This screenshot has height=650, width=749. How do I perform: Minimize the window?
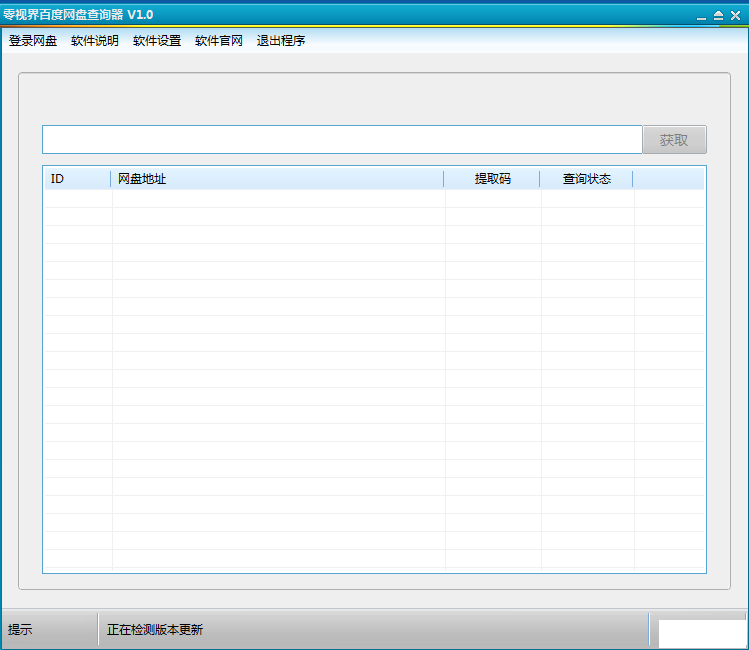pyautogui.click(x=701, y=16)
